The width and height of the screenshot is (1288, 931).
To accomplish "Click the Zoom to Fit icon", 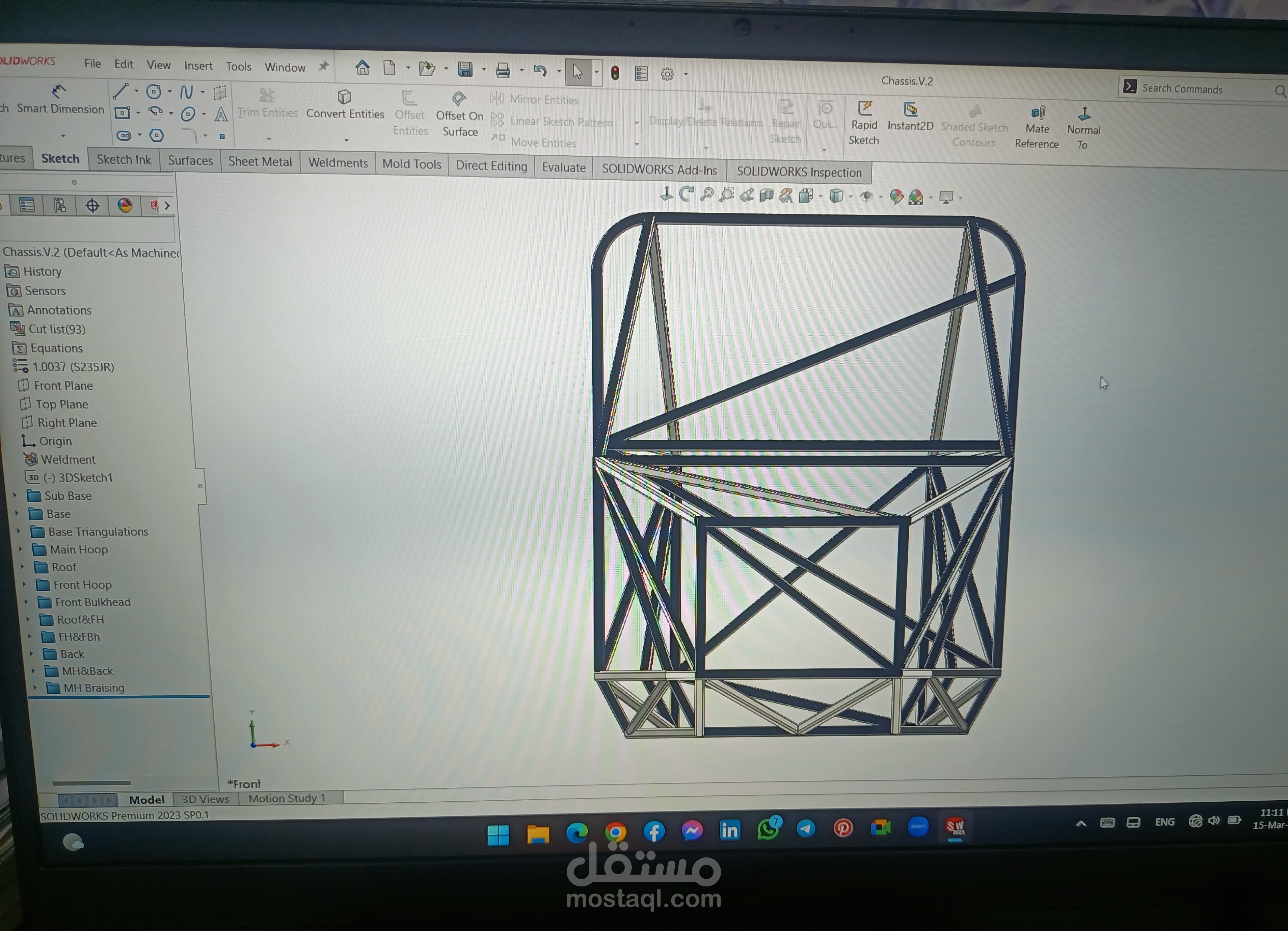I will [x=706, y=195].
